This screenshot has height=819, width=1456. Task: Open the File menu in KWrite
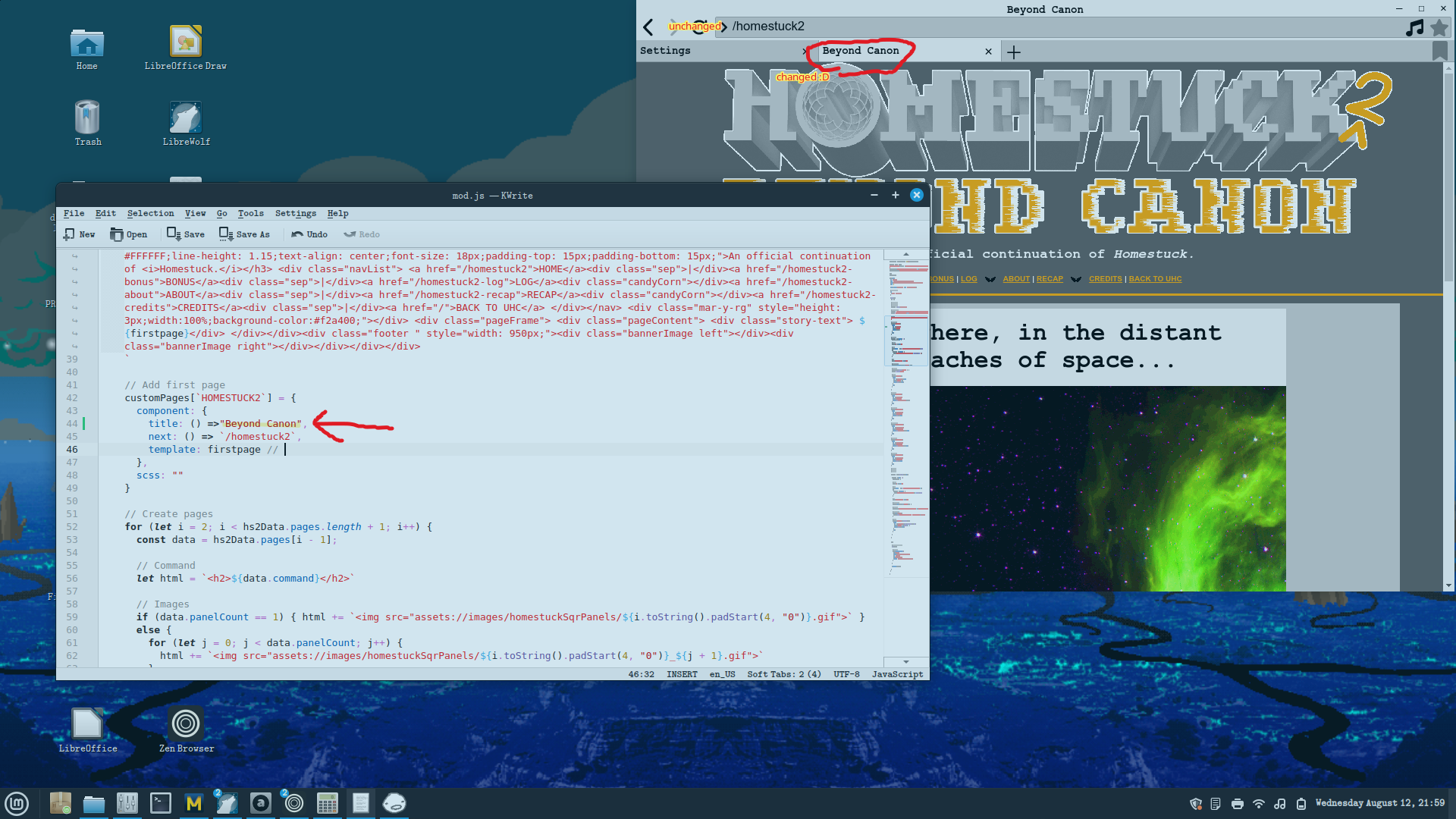click(74, 214)
